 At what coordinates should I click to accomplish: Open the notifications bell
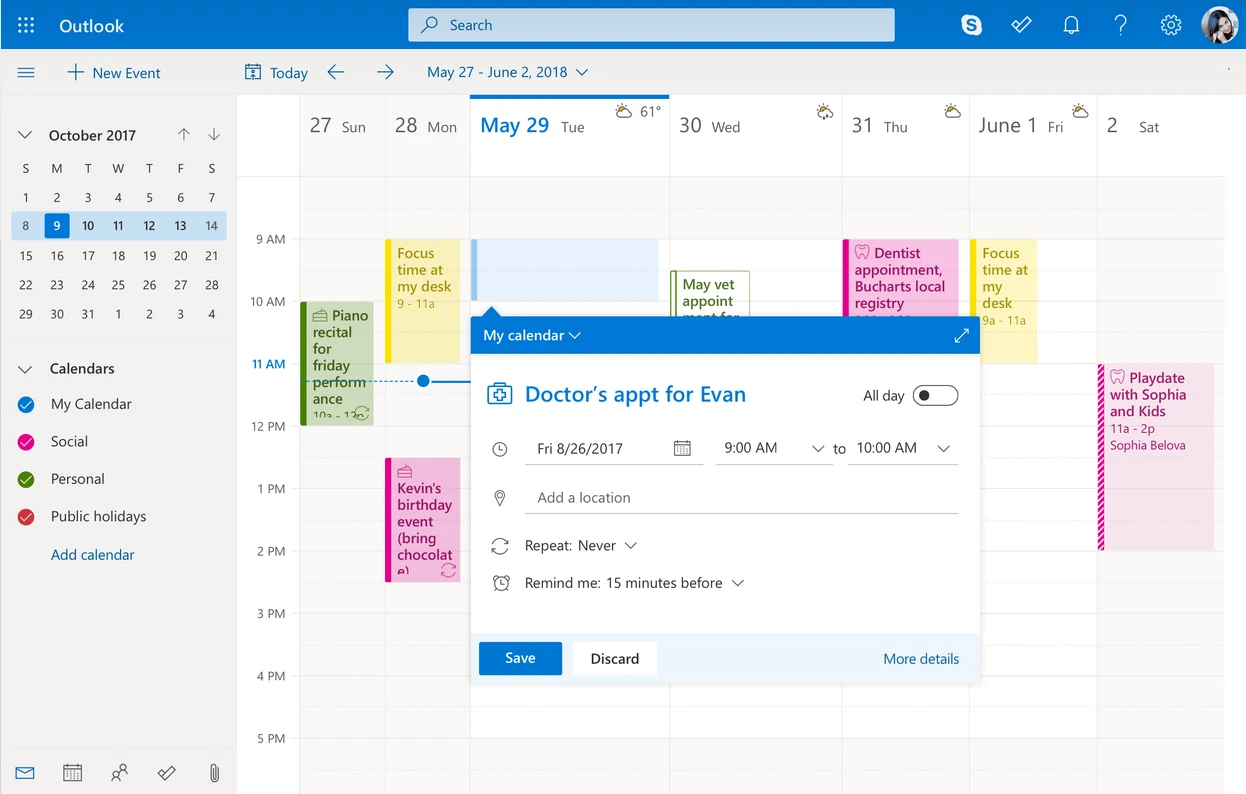(1071, 25)
